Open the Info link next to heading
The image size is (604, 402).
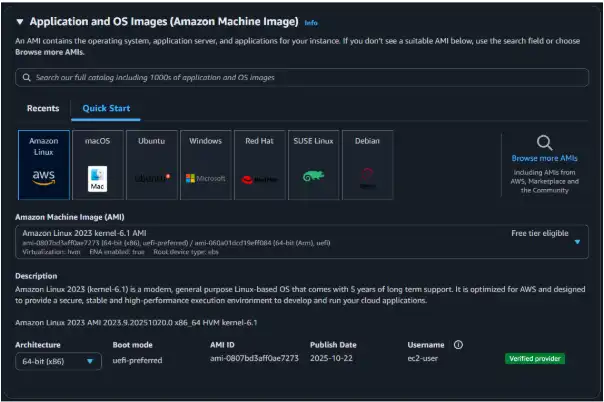tap(311, 22)
